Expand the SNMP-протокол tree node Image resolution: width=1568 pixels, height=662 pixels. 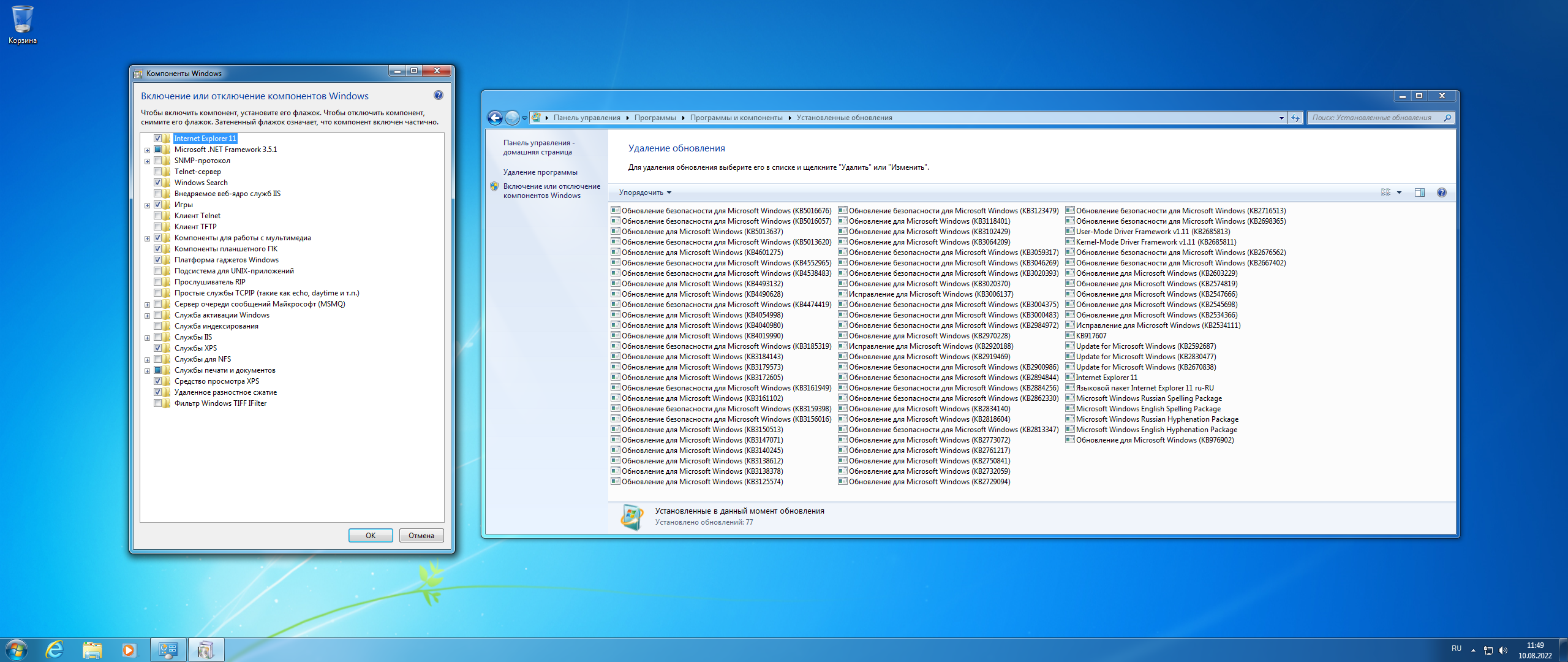click(x=147, y=161)
